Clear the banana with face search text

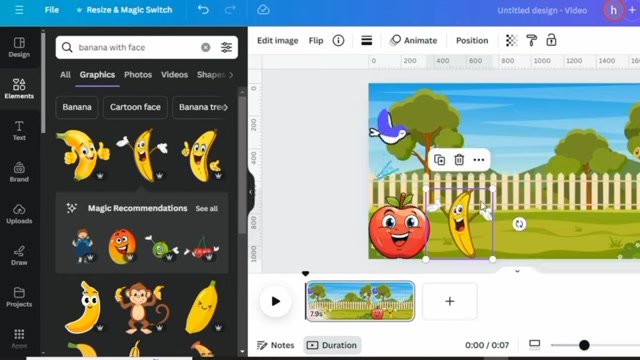point(206,47)
